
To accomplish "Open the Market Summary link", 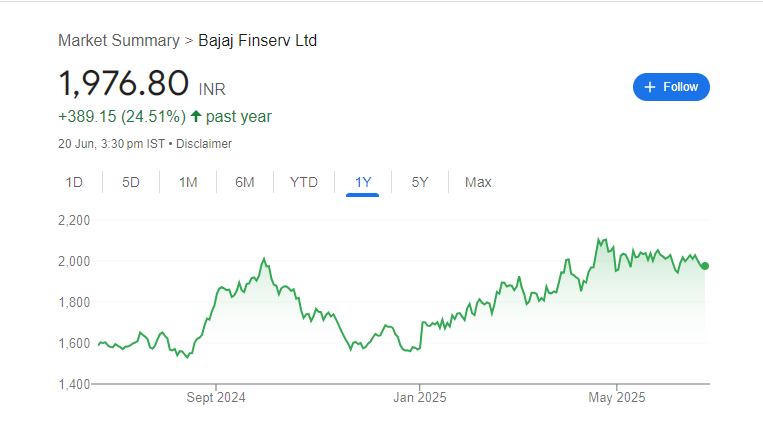I will 119,40.
